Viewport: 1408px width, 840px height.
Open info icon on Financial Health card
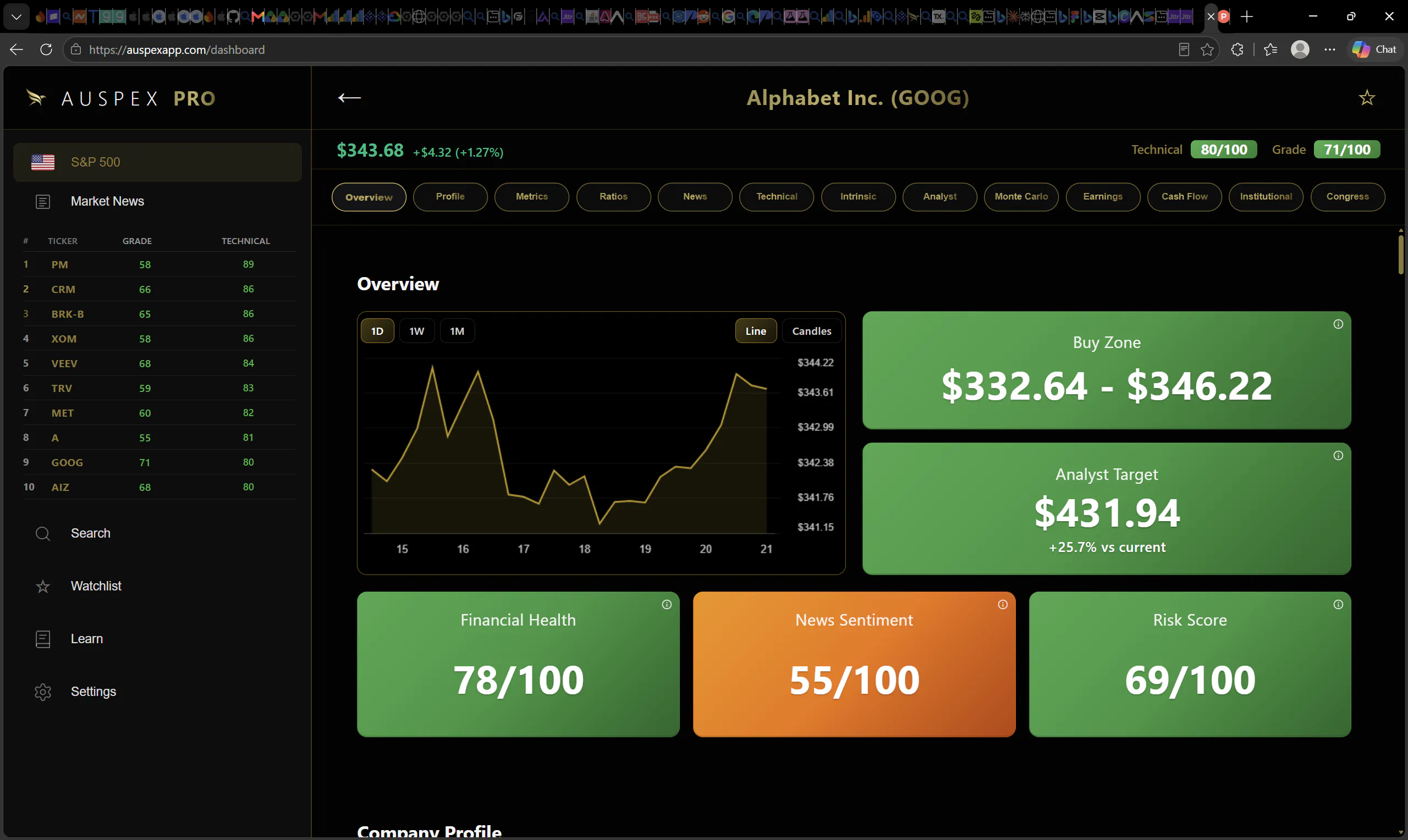click(667, 605)
